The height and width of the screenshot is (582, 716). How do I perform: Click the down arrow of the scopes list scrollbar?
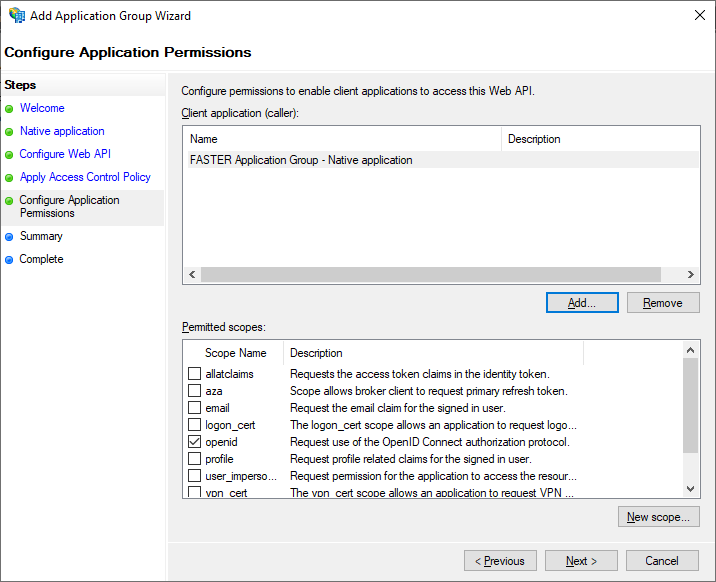click(690, 489)
